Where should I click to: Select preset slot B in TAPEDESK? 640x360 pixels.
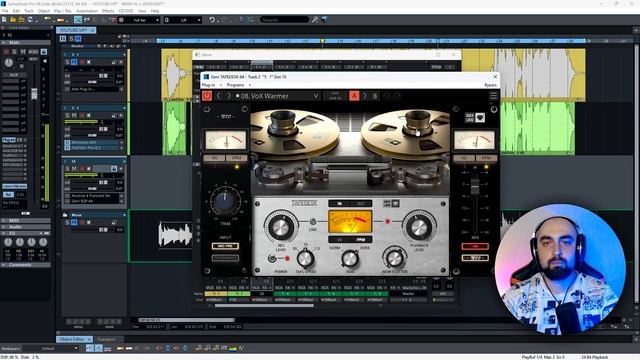pyautogui.click(x=375, y=96)
